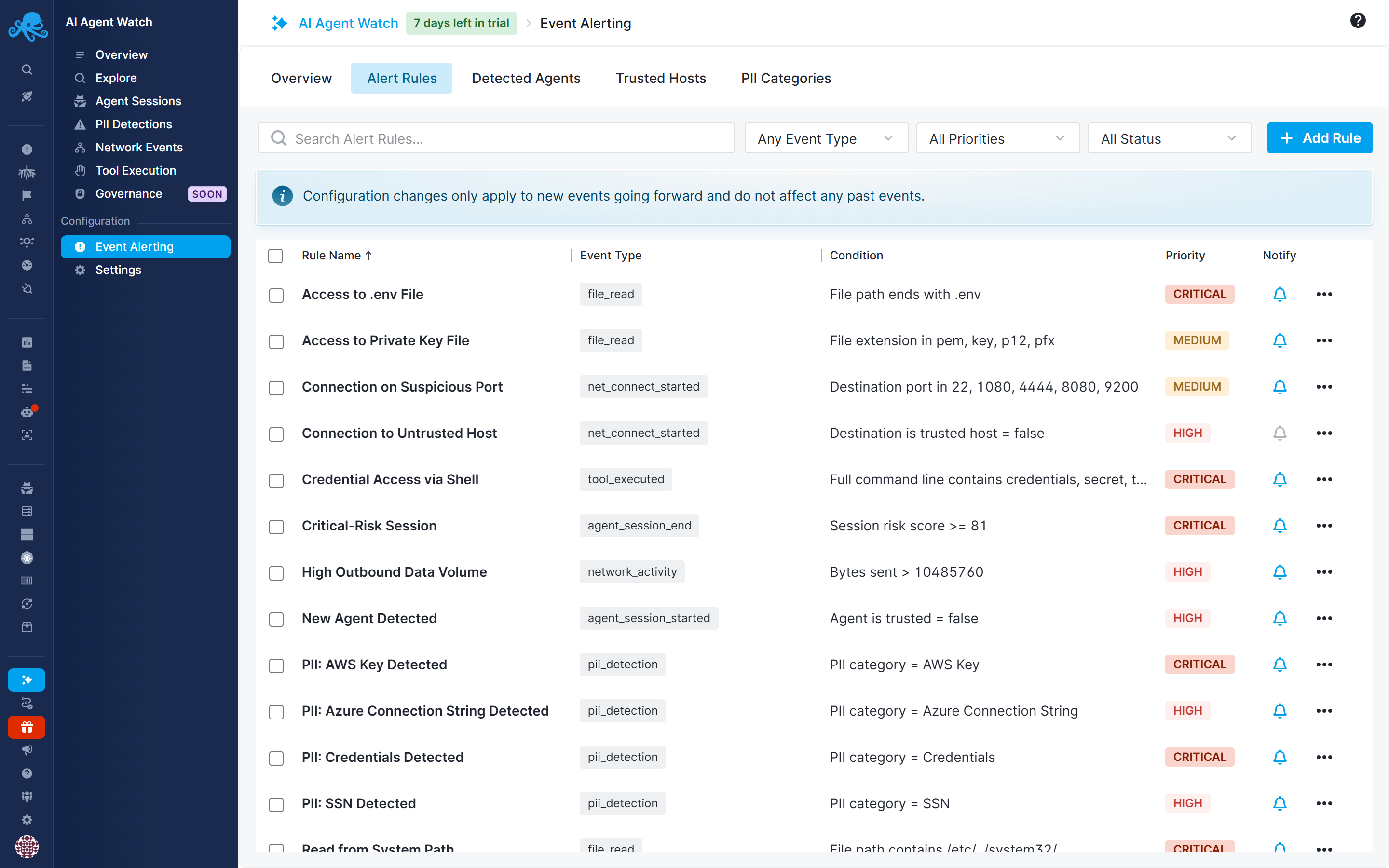Open search icon in left navigation rail
The height and width of the screenshot is (868, 1389).
(27, 69)
